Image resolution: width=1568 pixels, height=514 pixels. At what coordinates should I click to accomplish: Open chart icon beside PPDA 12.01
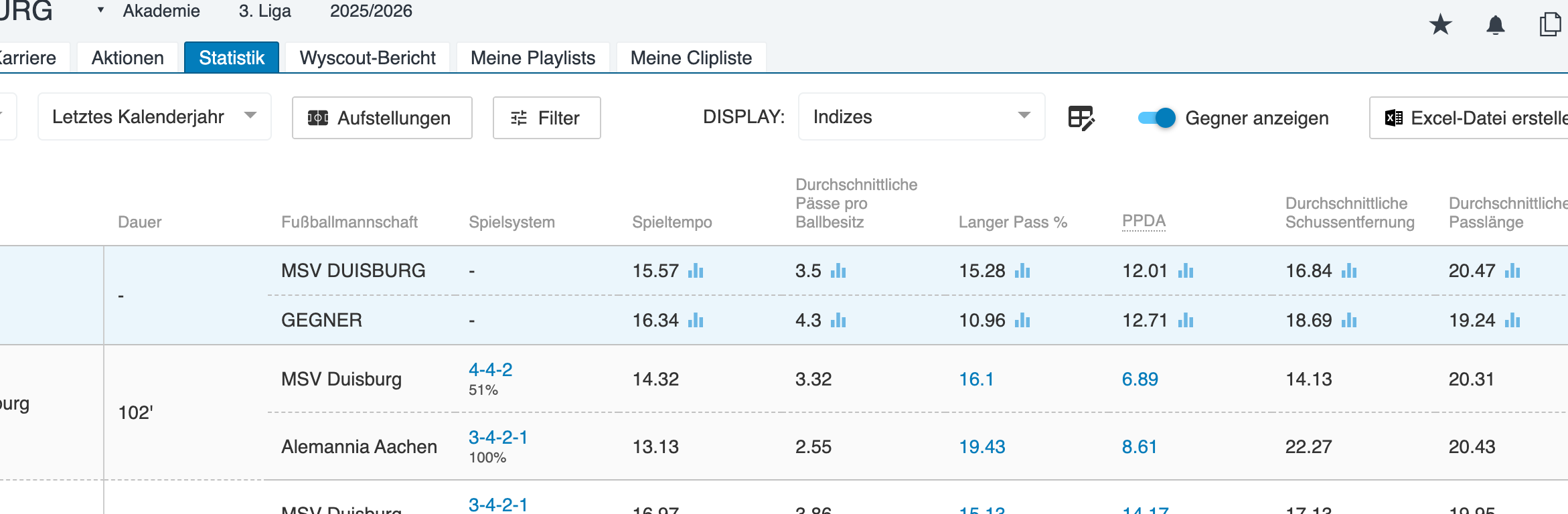[1186, 271]
